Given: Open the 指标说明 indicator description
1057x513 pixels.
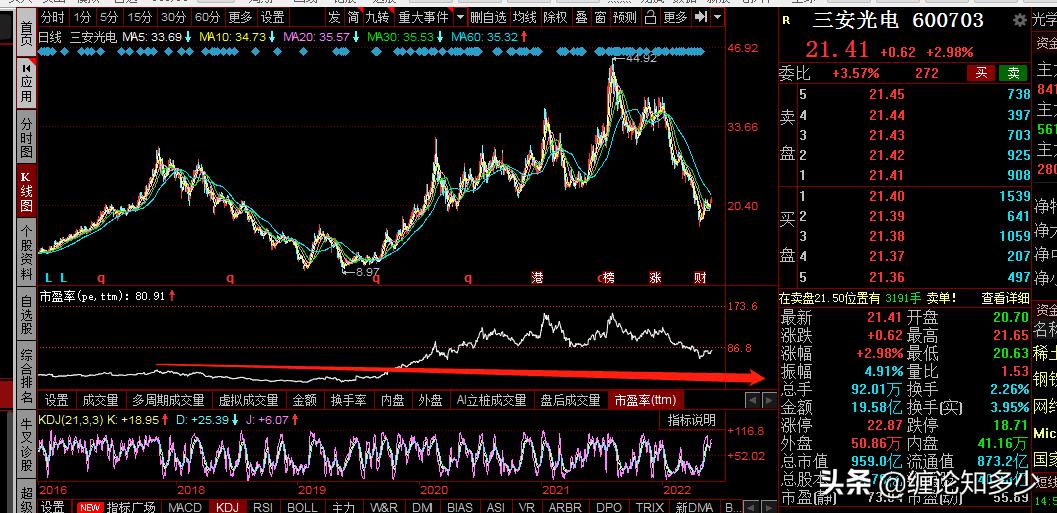Looking at the screenshot, I should point(691,420).
